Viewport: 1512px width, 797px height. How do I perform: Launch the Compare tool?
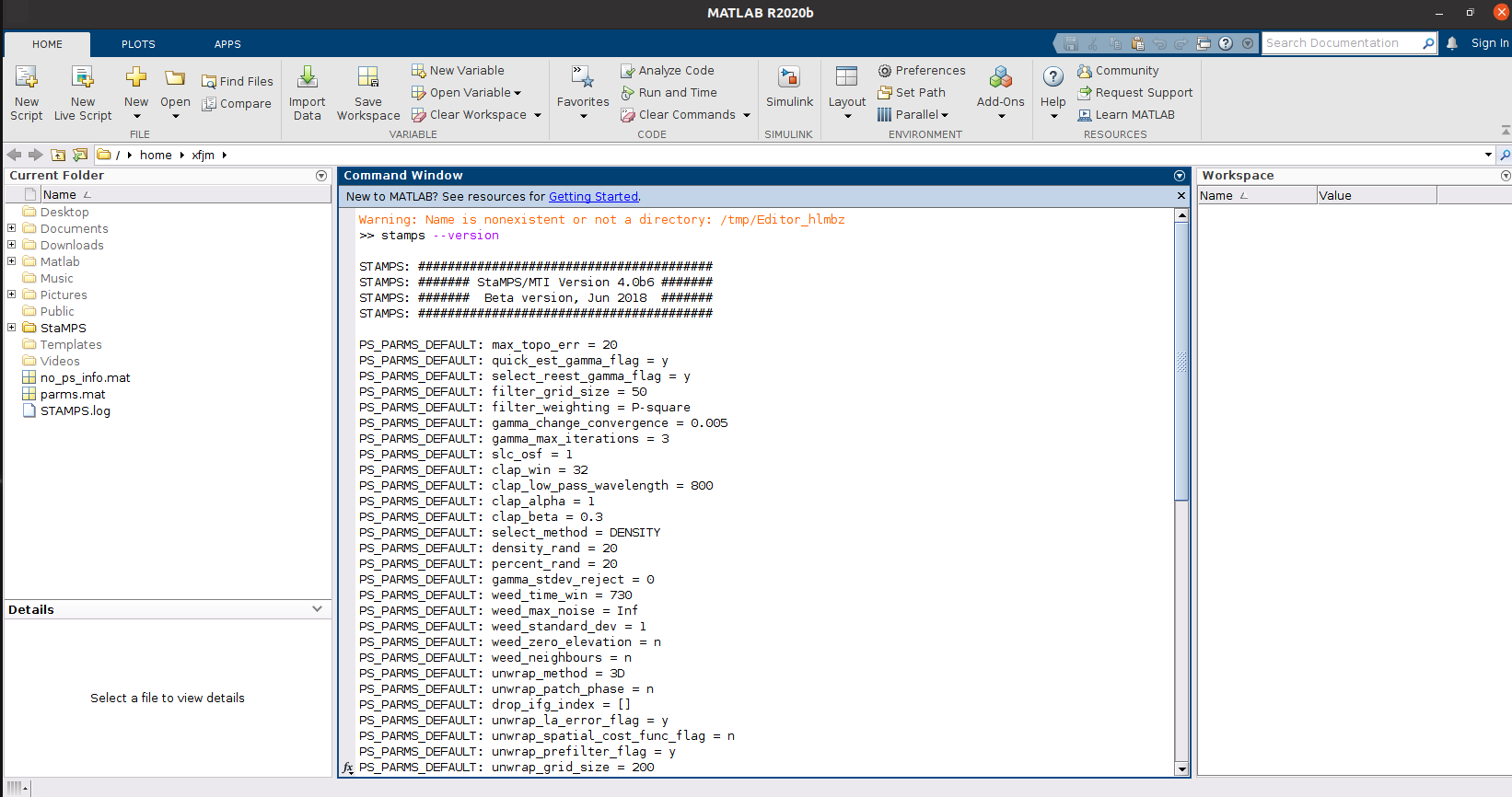[x=238, y=103]
